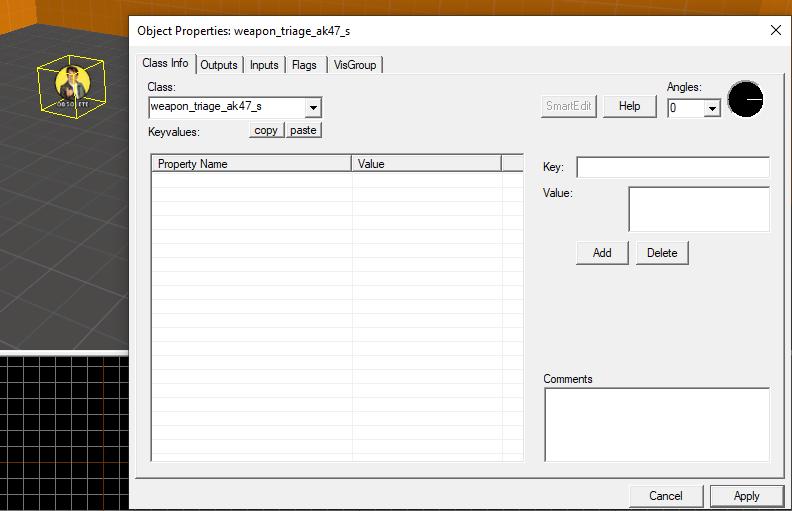Click inside the Class combo box field
The height and width of the screenshot is (511, 792).
(227, 107)
